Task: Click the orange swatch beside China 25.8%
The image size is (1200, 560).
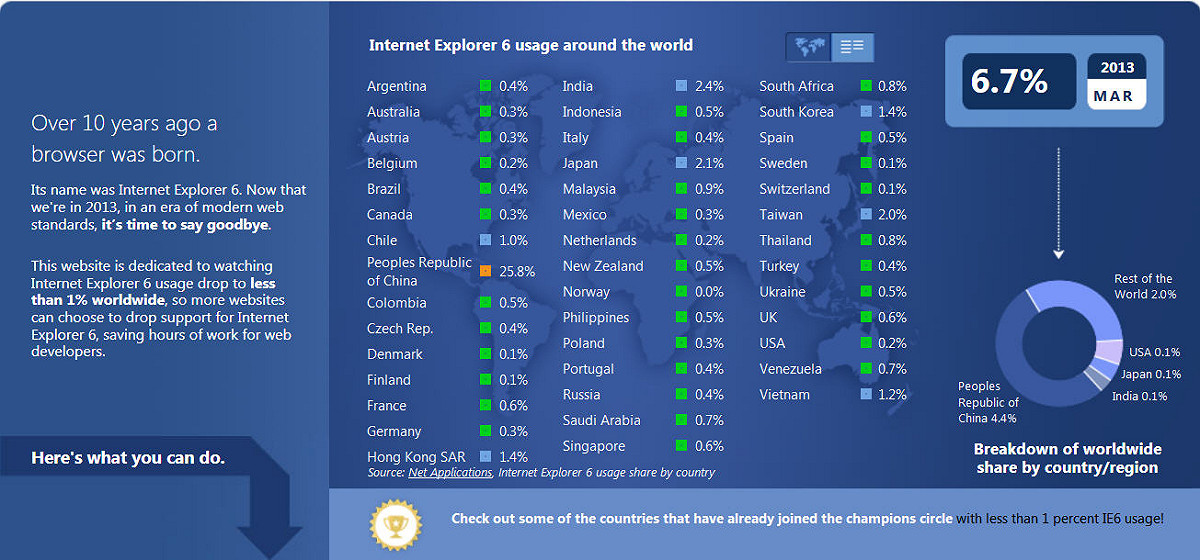Action: 485,271
